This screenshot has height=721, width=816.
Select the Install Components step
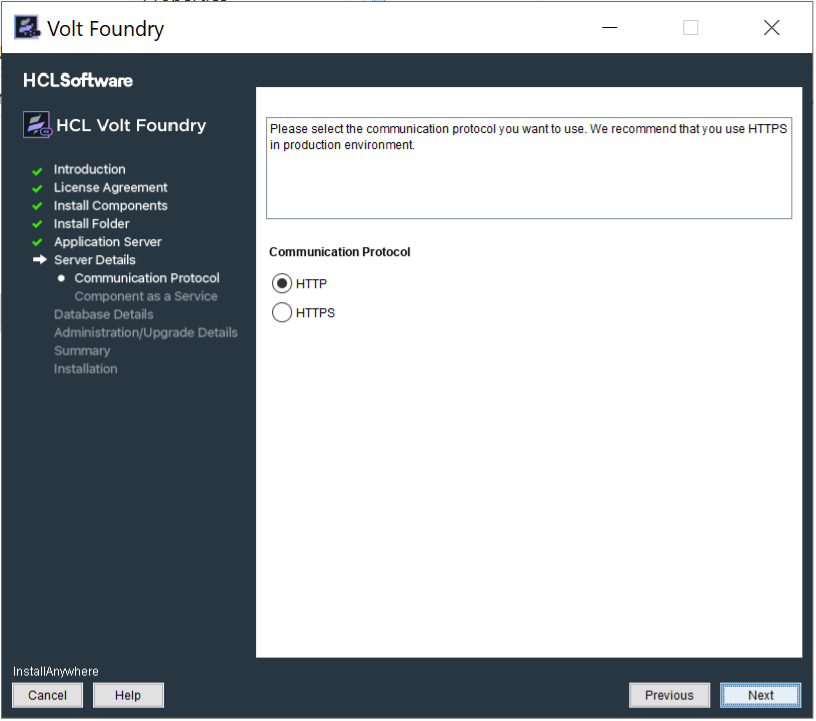[x=110, y=206]
